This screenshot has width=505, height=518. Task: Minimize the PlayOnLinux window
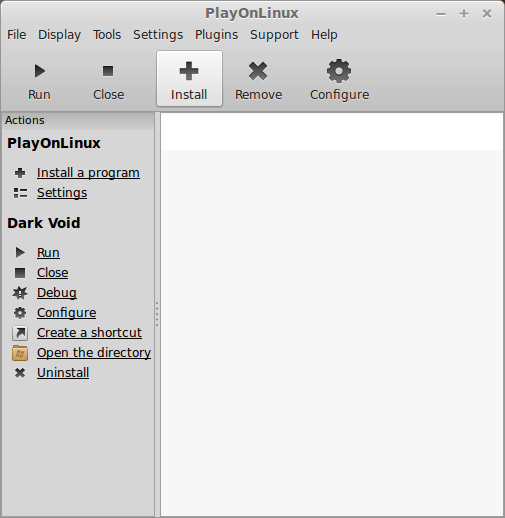pos(441,14)
